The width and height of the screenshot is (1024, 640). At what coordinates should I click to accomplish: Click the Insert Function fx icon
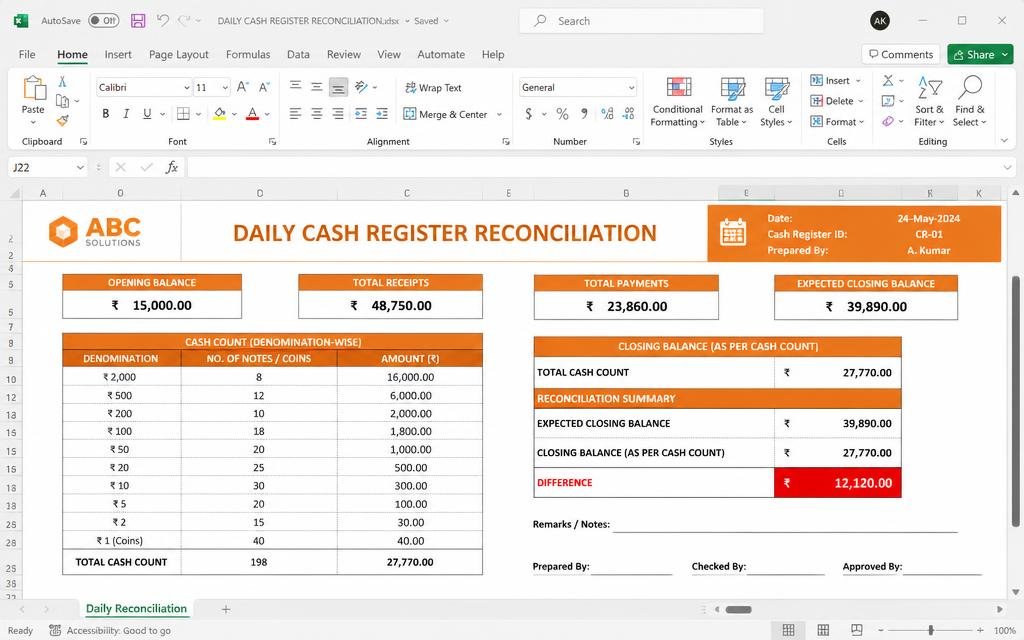(x=172, y=167)
